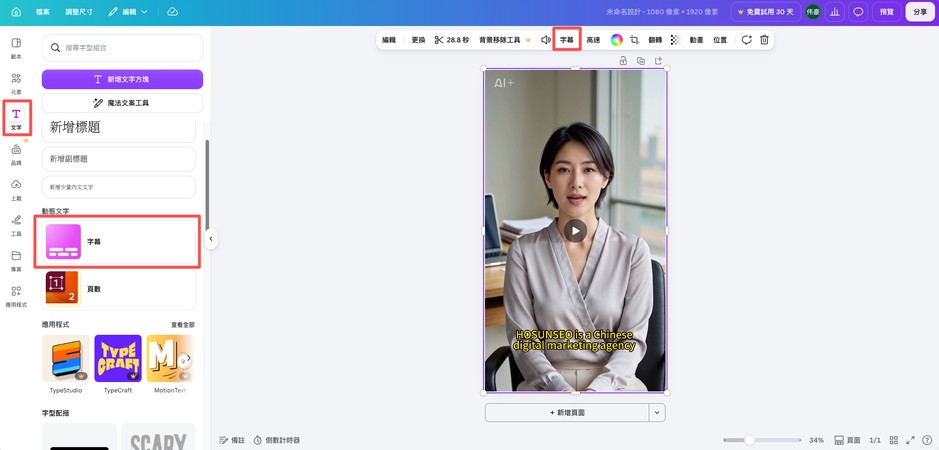The width and height of the screenshot is (939, 450).
Task: Open the 範本 templates sidebar tab
Action: 16,49
